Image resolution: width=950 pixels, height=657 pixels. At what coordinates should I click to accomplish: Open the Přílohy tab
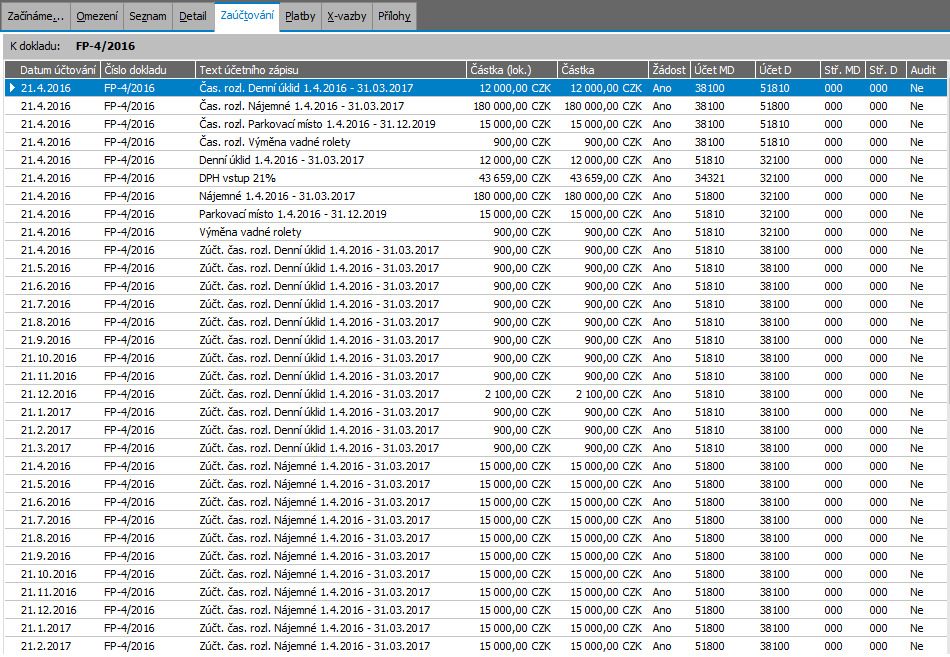pos(395,16)
